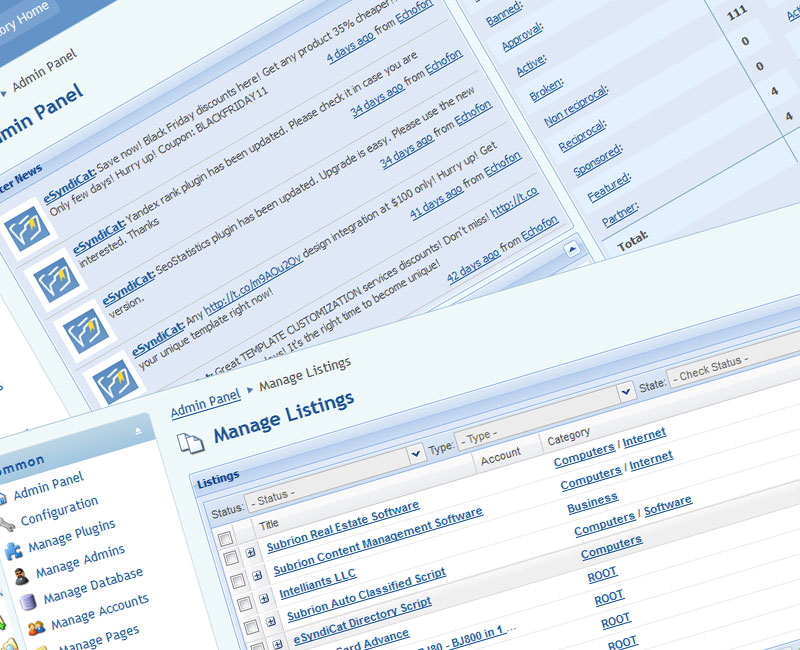Click eSyndiCat link on the Yandex rank news

(x=99, y=236)
